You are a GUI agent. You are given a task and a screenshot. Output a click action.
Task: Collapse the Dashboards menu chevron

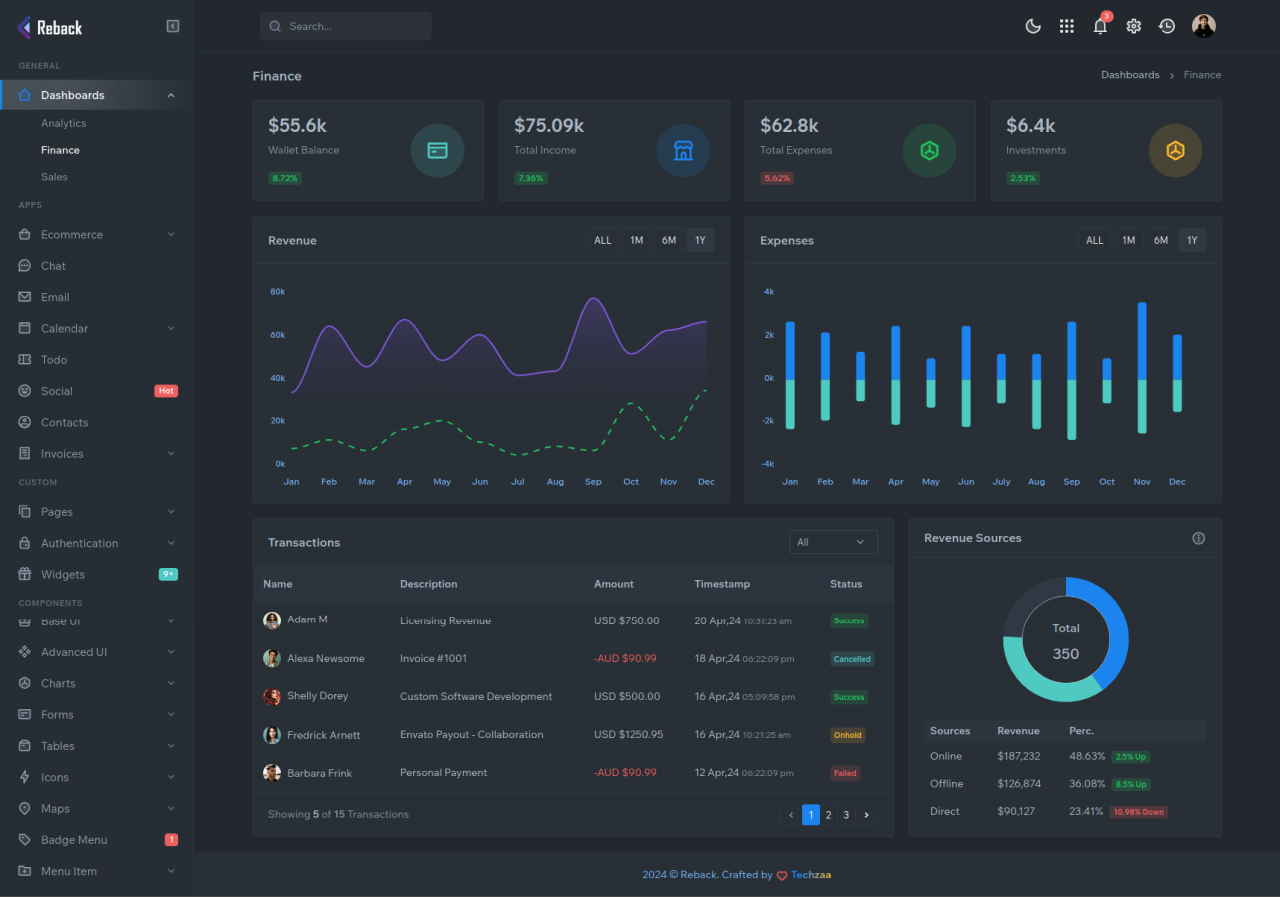coord(171,95)
